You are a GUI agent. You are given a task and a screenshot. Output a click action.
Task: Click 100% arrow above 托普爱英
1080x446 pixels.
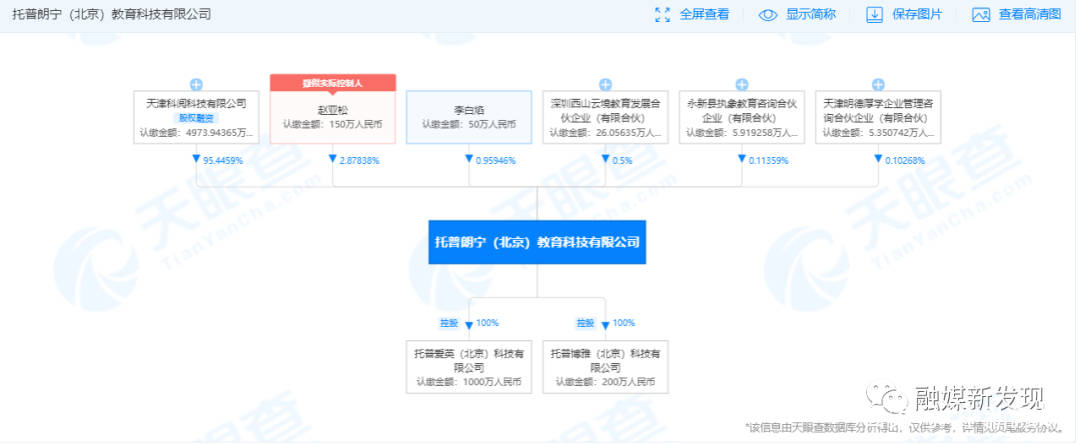(x=469, y=324)
